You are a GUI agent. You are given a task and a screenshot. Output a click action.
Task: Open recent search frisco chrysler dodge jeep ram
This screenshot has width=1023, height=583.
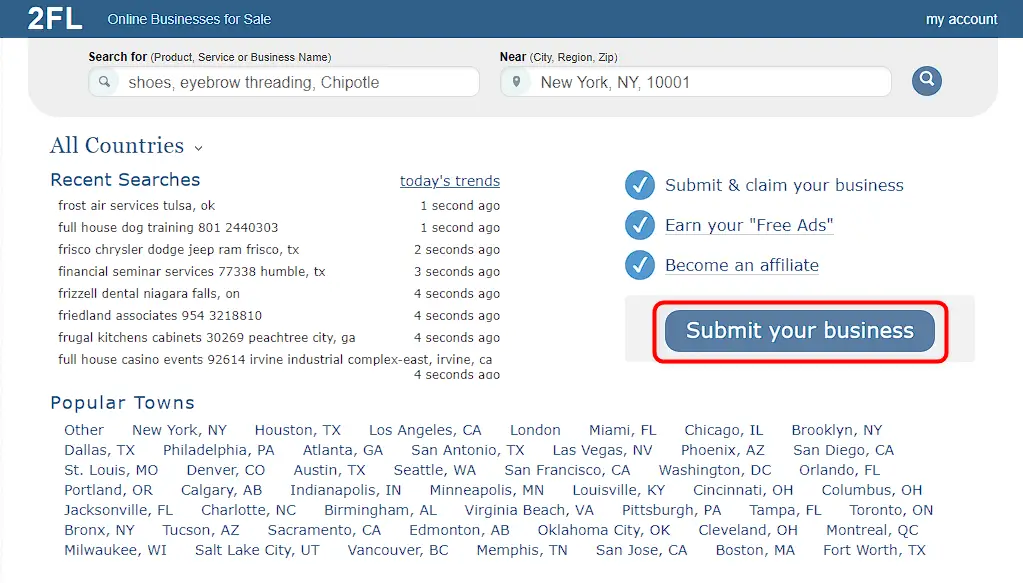click(x=178, y=250)
